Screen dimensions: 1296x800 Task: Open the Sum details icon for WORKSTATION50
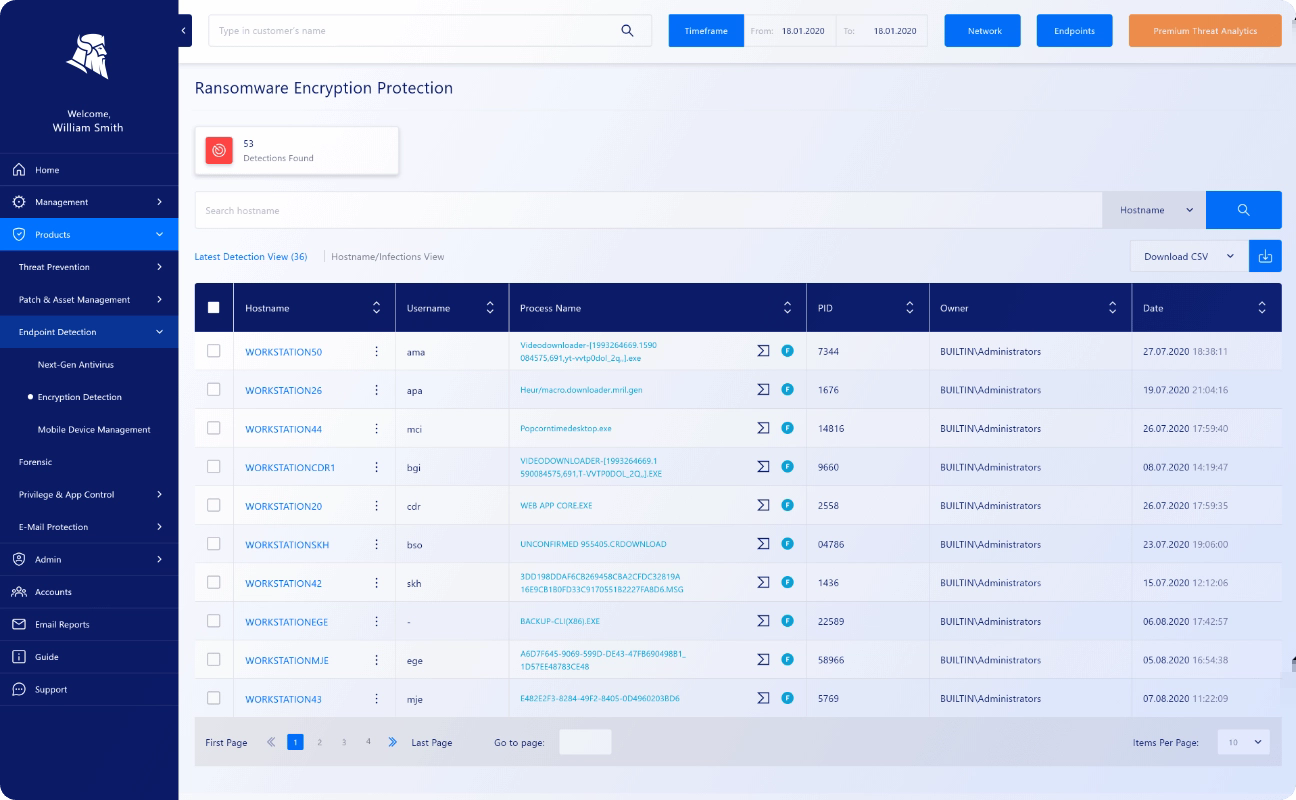click(x=761, y=351)
